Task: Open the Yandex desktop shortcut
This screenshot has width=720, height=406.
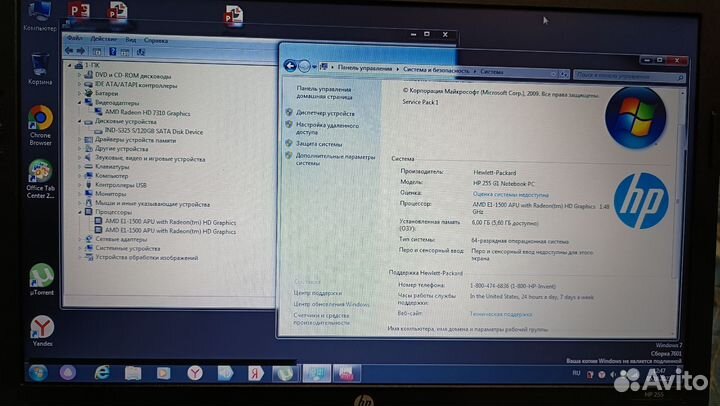Action: point(42,331)
